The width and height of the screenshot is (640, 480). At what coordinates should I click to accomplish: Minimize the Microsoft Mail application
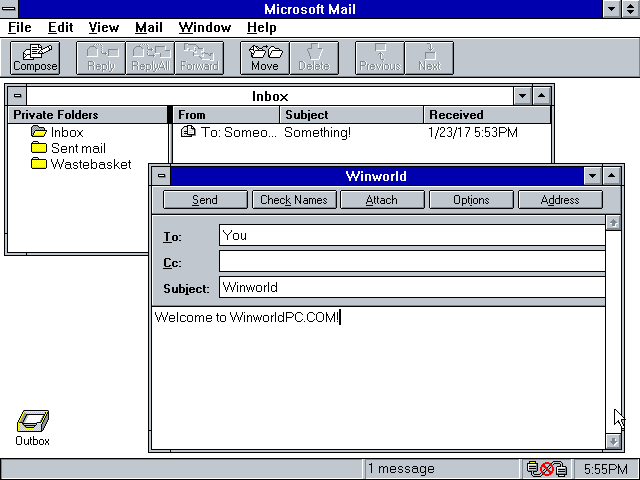tap(611, 9)
